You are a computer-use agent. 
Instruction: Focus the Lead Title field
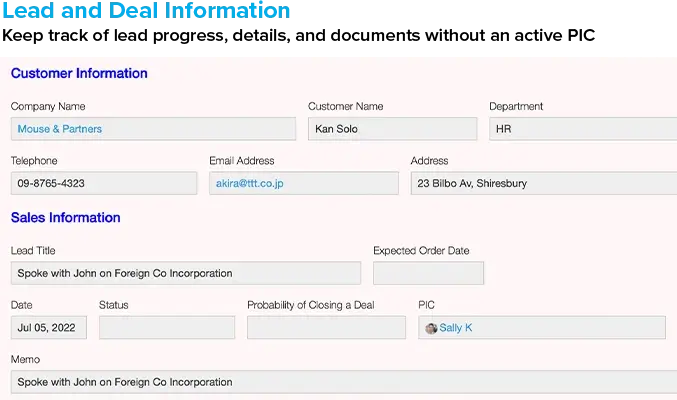pos(186,273)
